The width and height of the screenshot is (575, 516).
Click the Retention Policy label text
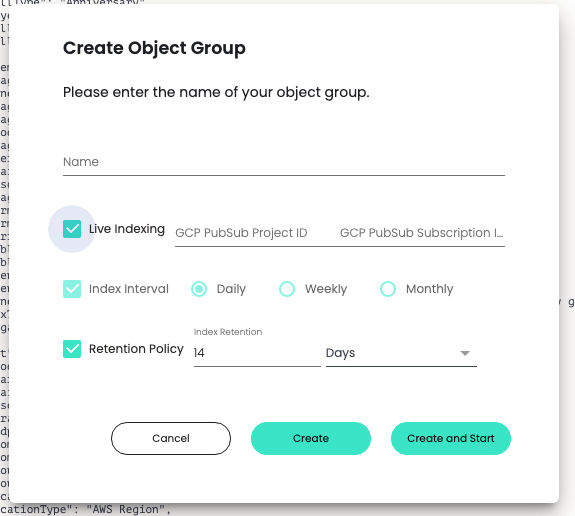coord(136,349)
